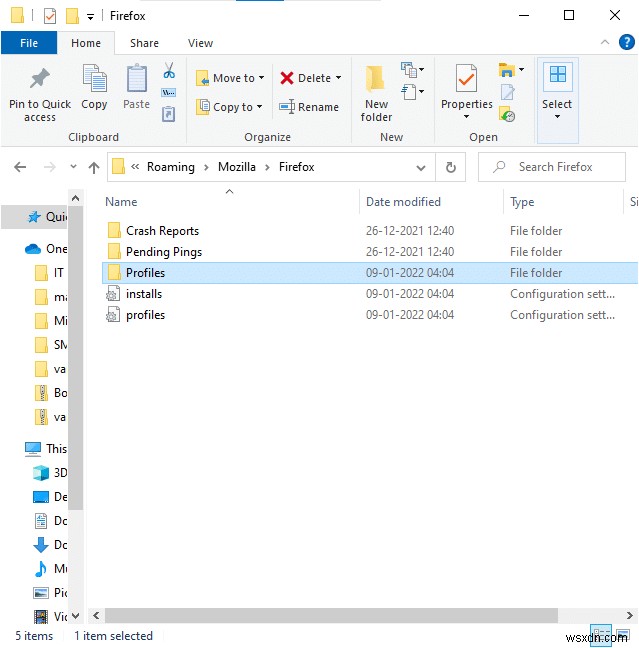Screen dimensions: 639x648
Task: Expand Delete dropdown arrow
Action: tap(339, 78)
